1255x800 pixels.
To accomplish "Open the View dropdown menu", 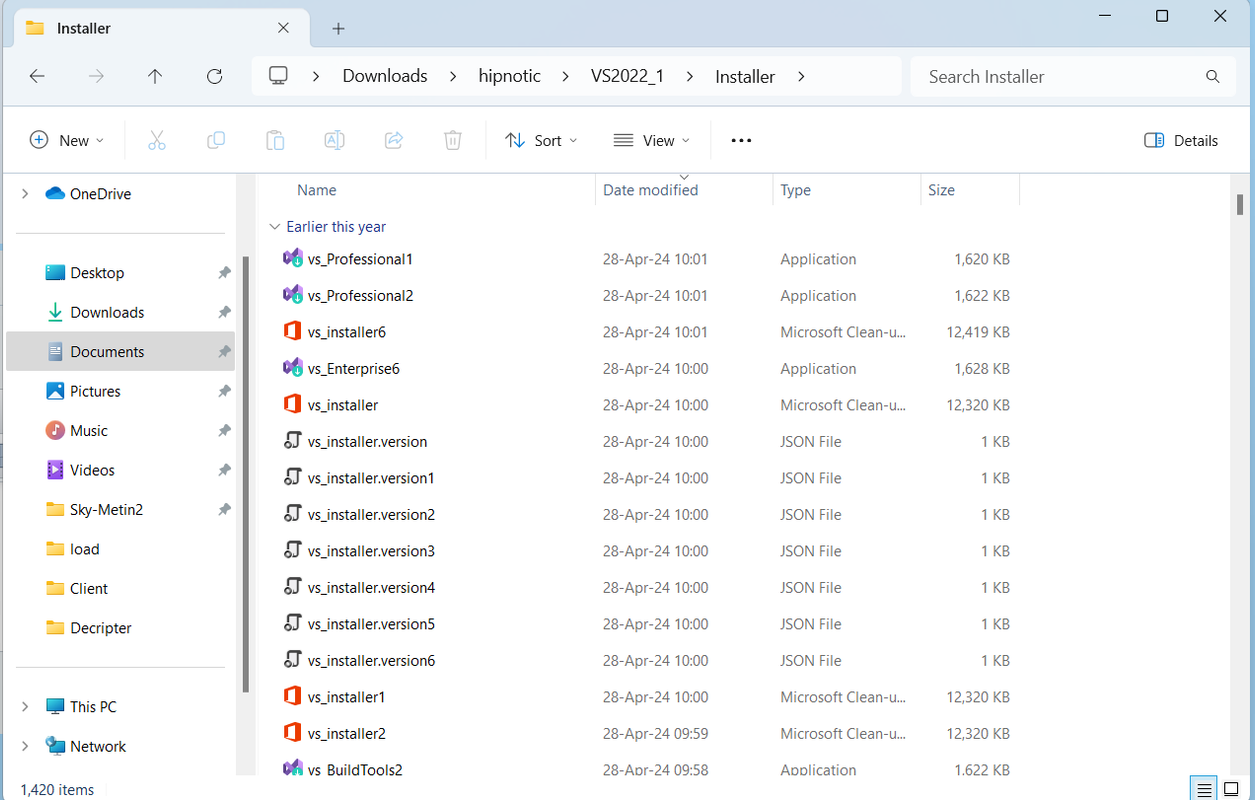I will click(652, 141).
